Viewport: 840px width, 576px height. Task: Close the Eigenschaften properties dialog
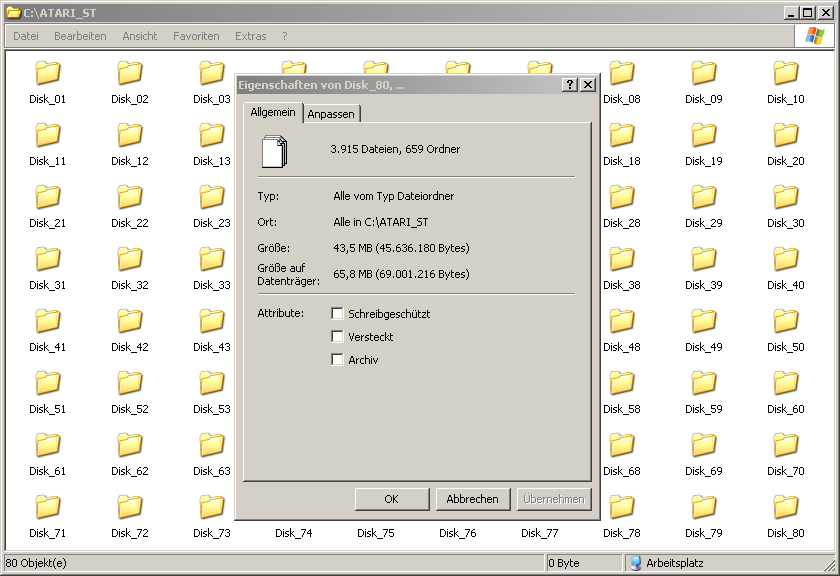[x=588, y=85]
